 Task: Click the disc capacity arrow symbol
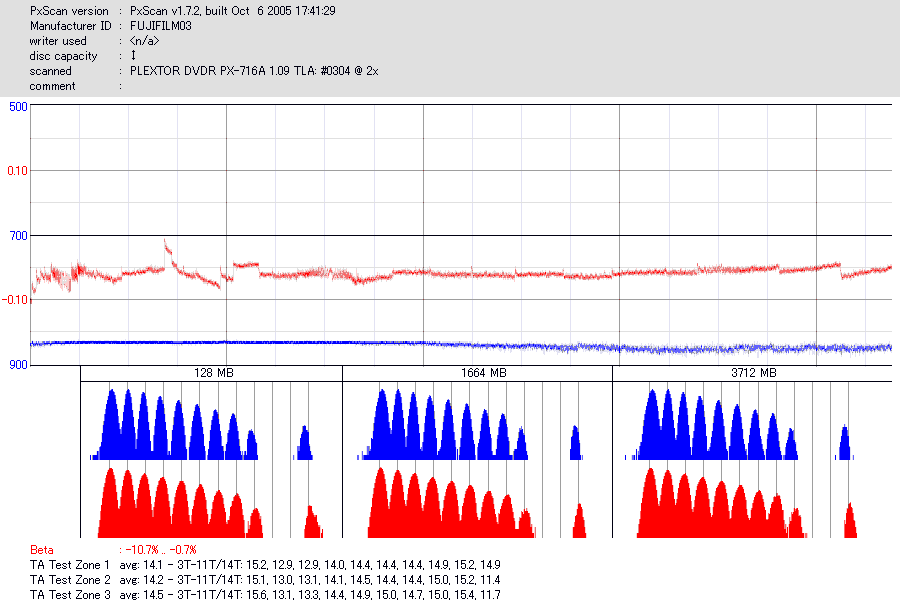click(x=133, y=56)
